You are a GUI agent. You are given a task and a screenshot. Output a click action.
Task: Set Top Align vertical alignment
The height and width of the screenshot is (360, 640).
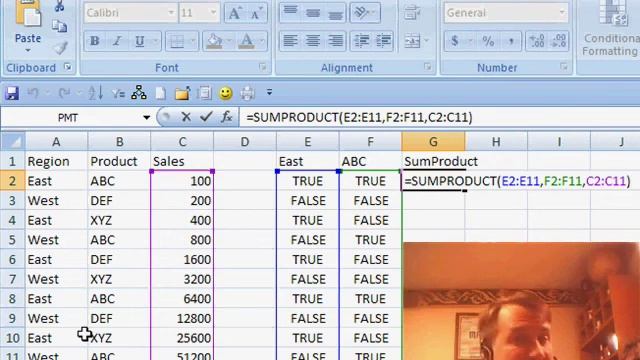tap(290, 12)
